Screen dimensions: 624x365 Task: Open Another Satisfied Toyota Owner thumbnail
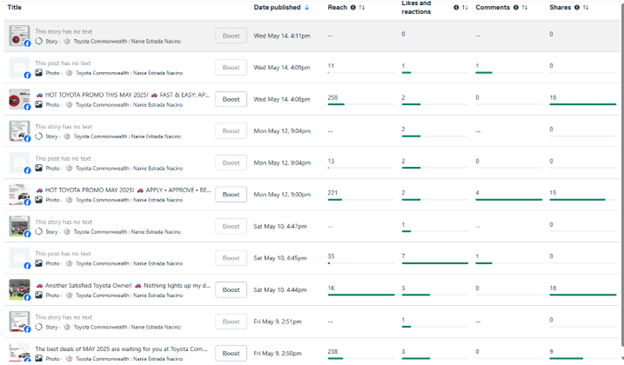(19, 290)
